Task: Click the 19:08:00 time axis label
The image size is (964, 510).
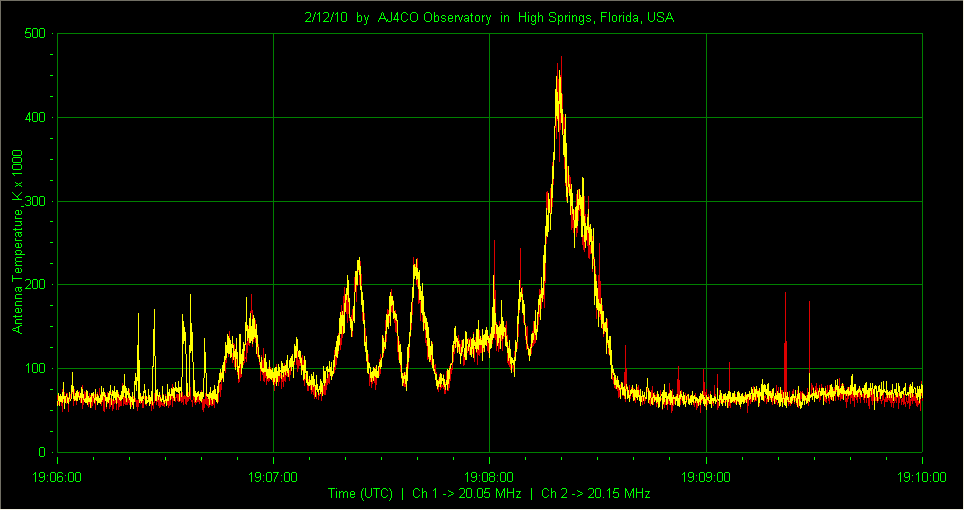Action: 489,477
